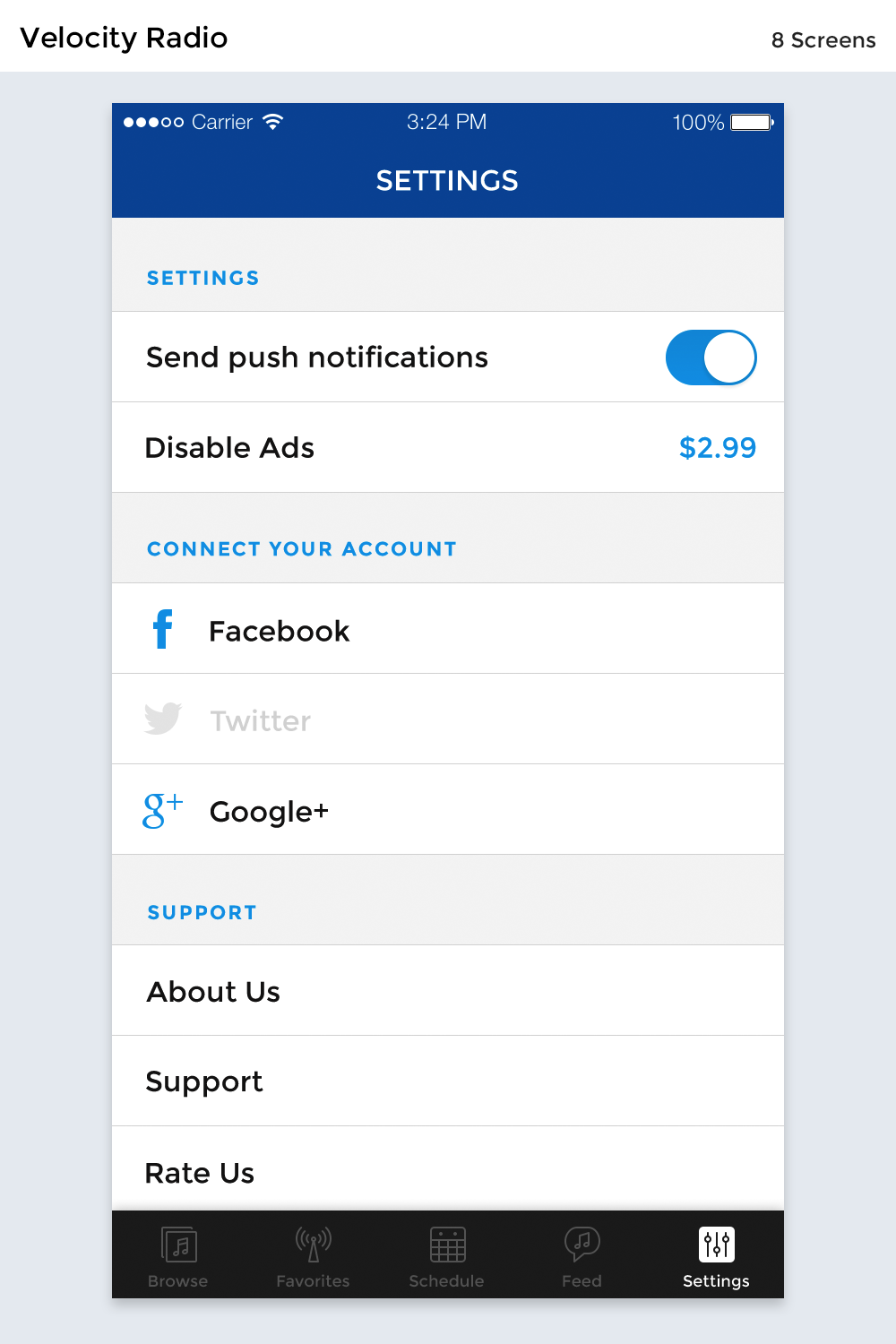This screenshot has height=1344, width=896.
Task: Tap the Facebook logo icon
Action: tap(162, 629)
